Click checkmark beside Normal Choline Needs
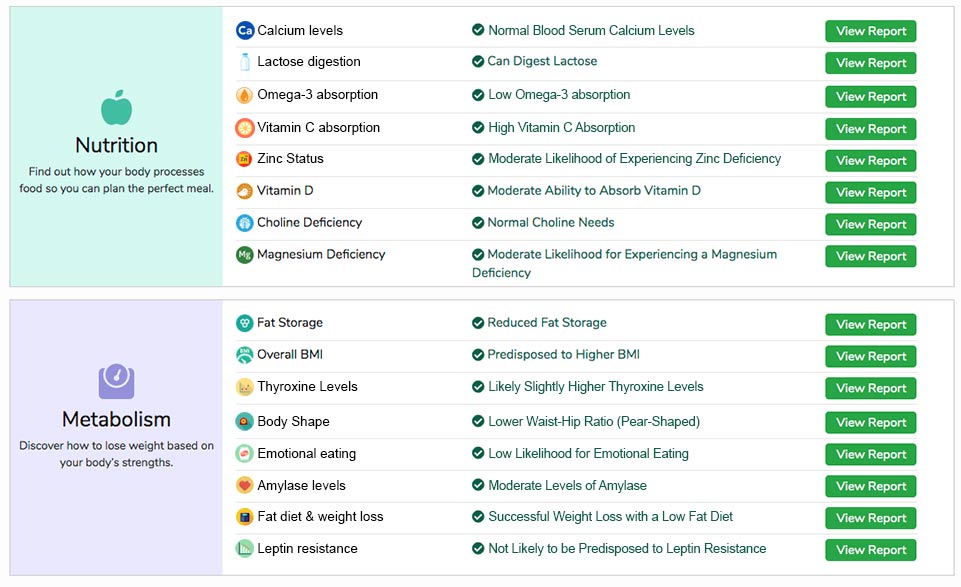 pyautogui.click(x=478, y=222)
